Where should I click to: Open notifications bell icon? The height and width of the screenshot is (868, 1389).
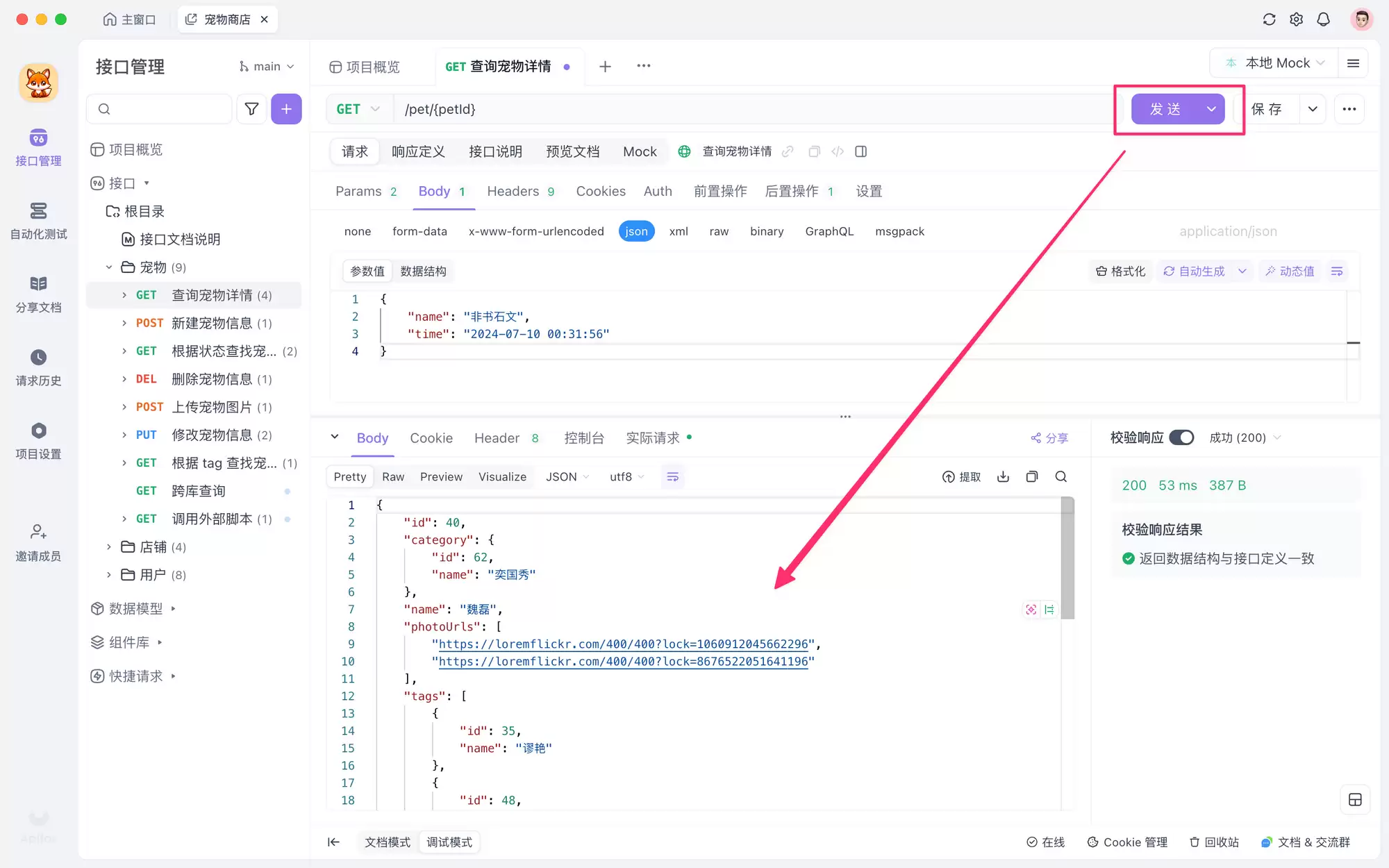point(1323,19)
